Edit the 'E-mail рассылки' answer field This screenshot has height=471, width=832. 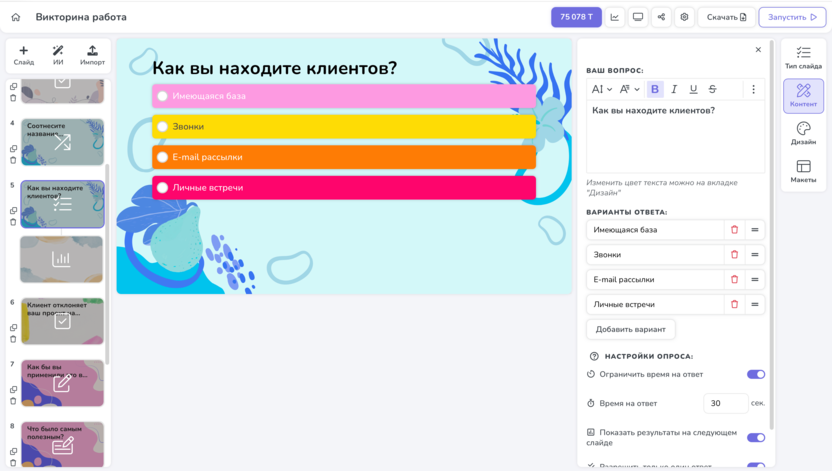pyautogui.click(x=655, y=280)
